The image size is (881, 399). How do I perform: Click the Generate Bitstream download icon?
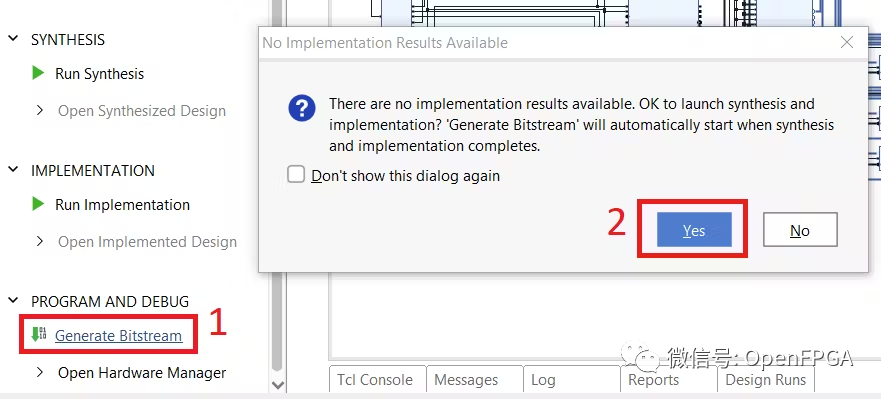(x=38, y=334)
